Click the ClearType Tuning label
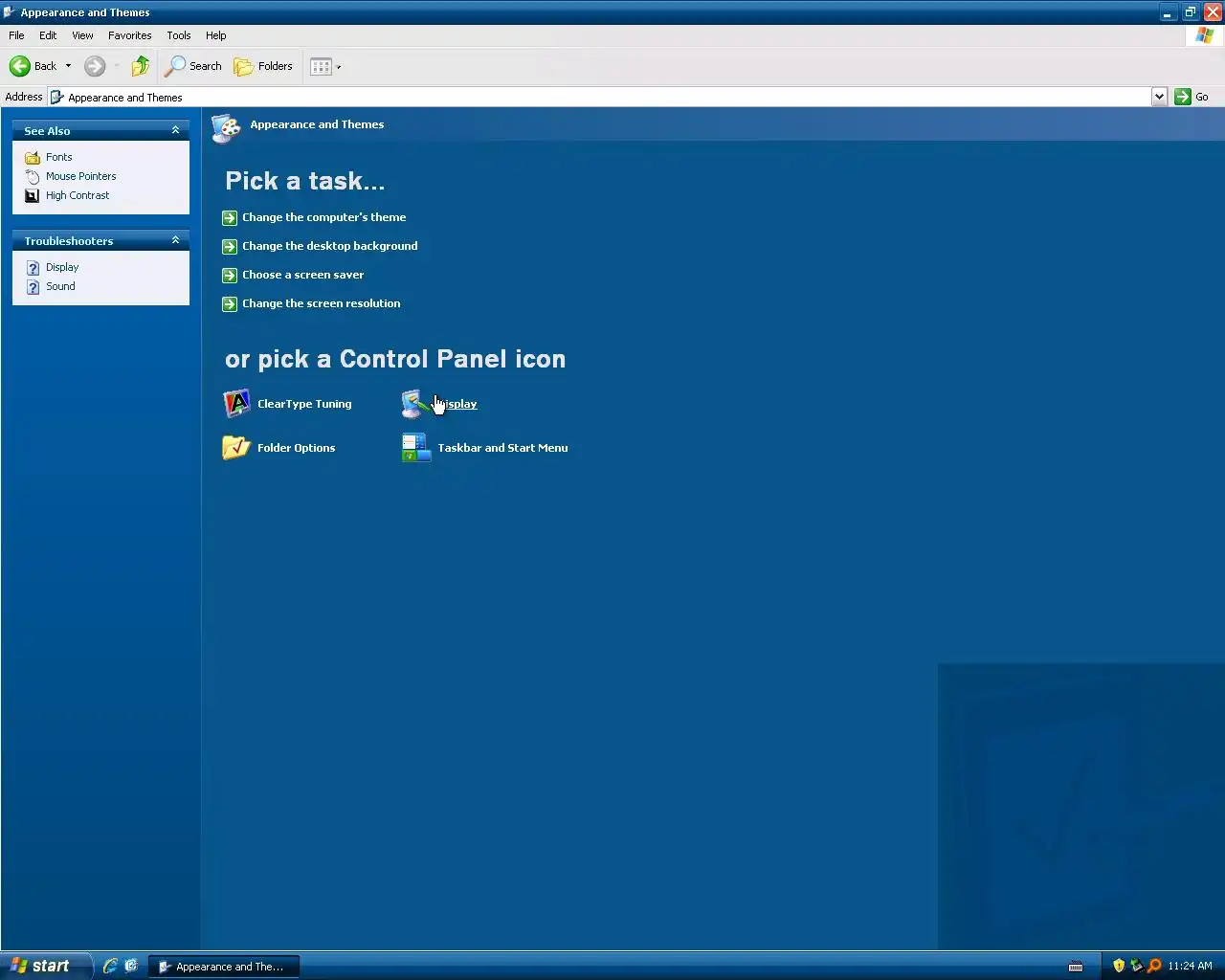This screenshot has height=980, width=1225. [304, 404]
